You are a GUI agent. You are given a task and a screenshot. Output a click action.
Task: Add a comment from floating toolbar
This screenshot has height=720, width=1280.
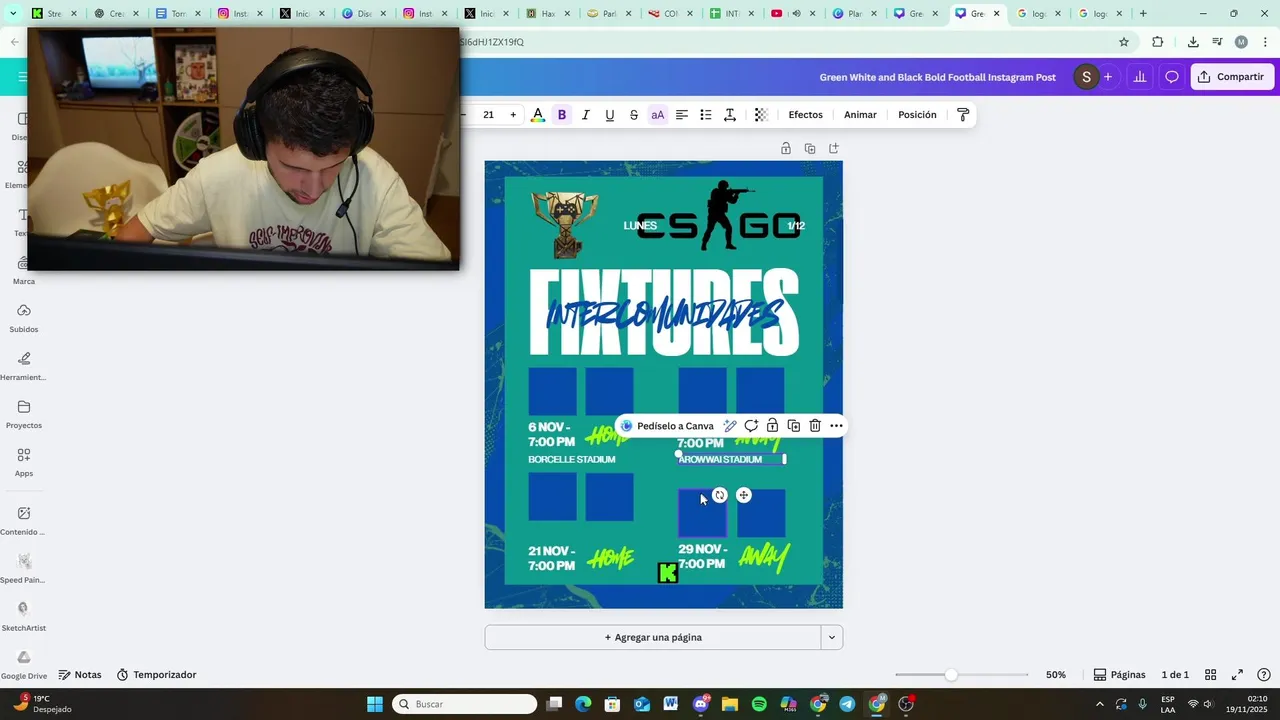click(x=751, y=426)
